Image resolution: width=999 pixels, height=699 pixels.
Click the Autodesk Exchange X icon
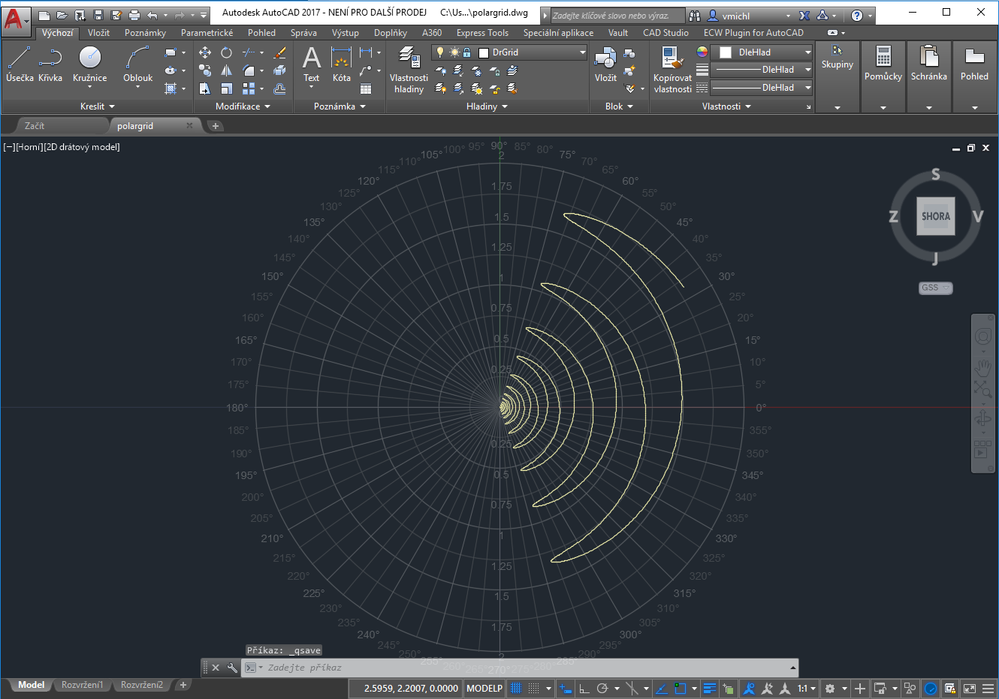click(x=805, y=15)
